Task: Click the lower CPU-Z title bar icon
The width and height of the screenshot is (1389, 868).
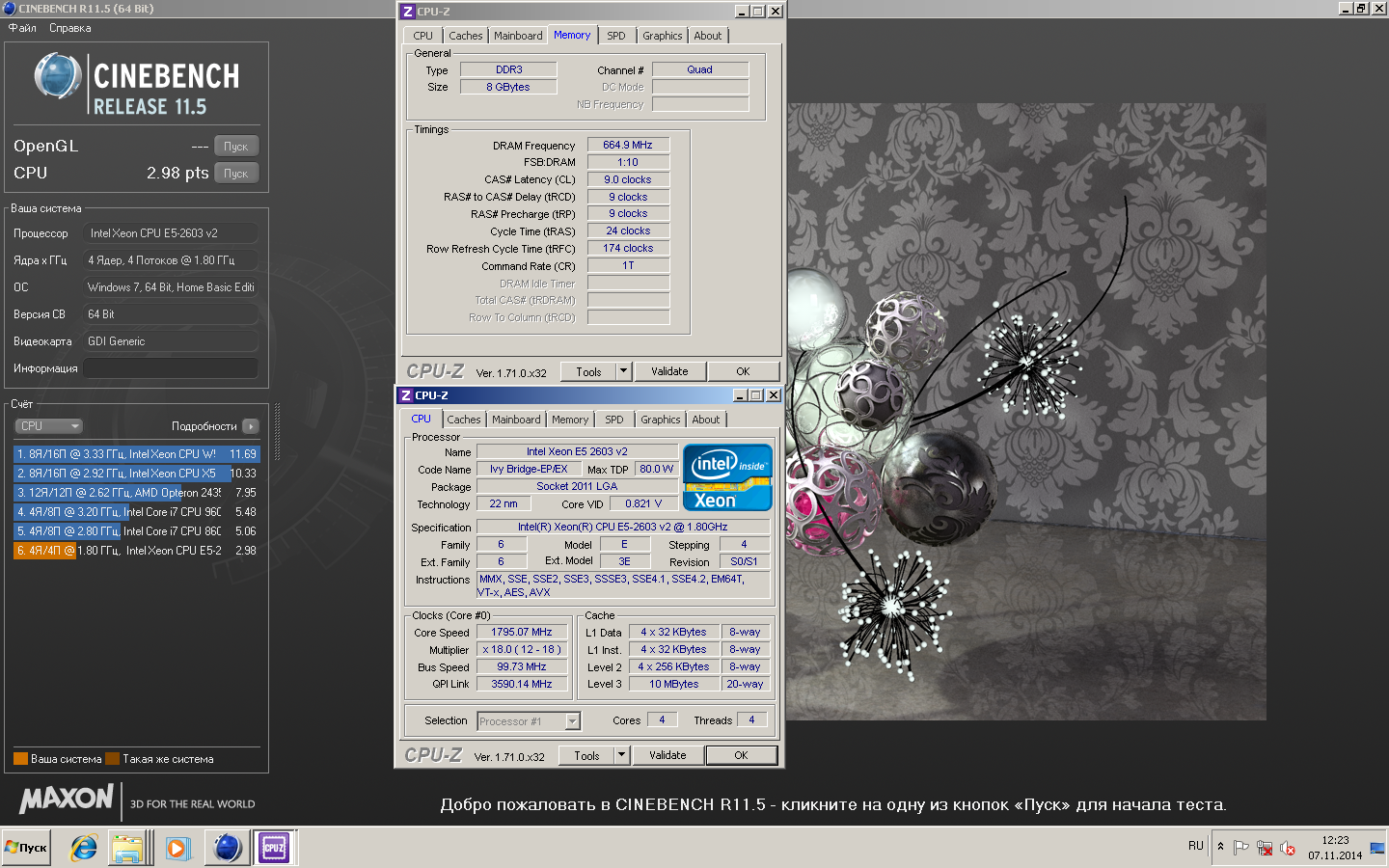Action: [x=406, y=395]
